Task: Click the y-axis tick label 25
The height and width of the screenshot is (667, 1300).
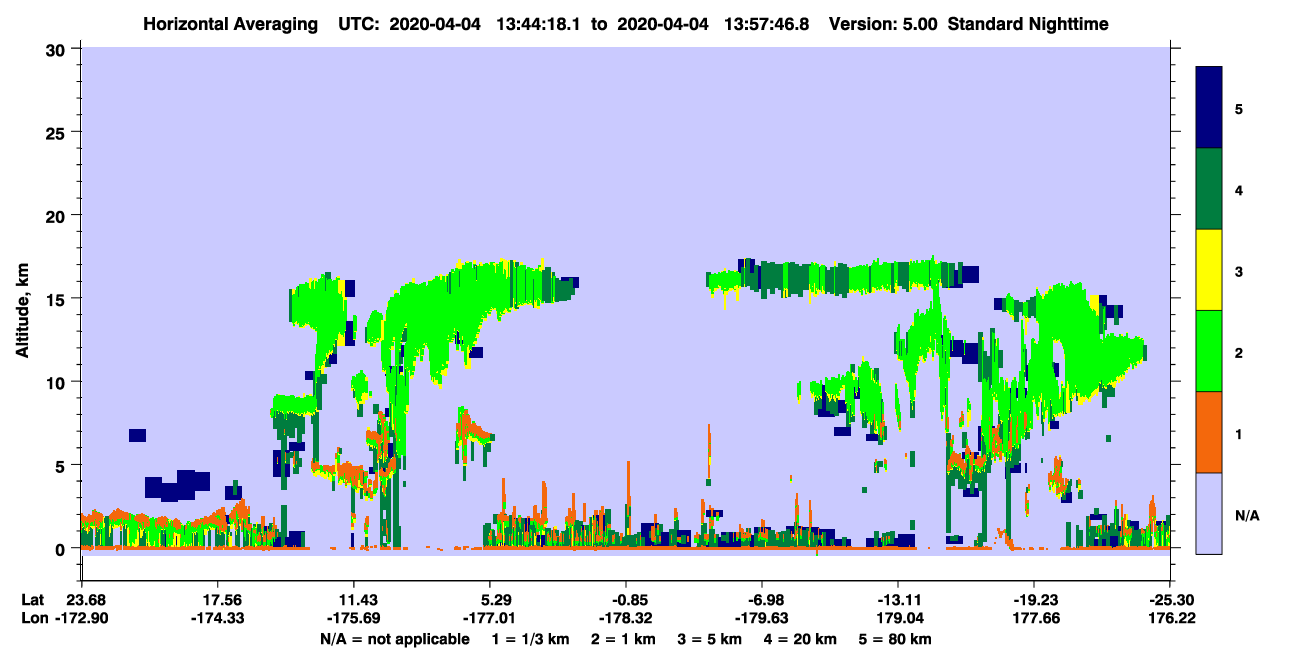Action: 57,132
